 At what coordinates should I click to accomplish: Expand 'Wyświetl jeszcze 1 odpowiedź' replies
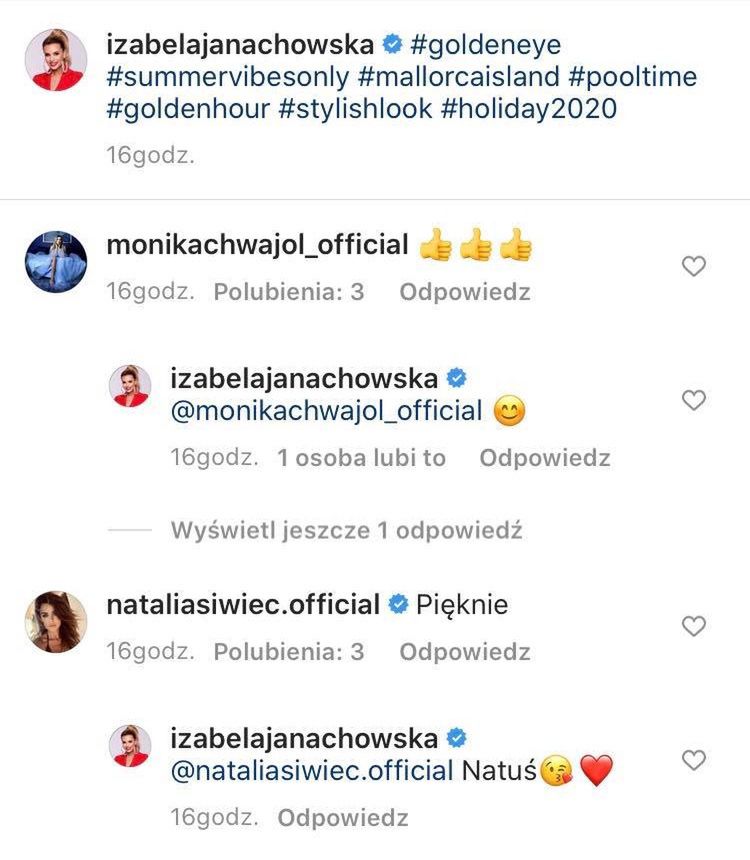click(346, 530)
